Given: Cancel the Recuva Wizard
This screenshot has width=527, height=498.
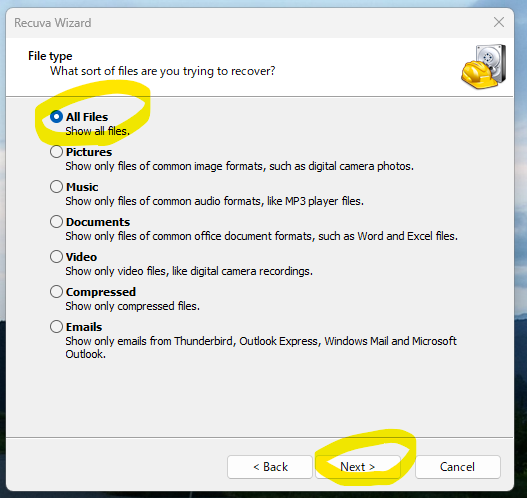Looking at the screenshot, I should pos(457,467).
